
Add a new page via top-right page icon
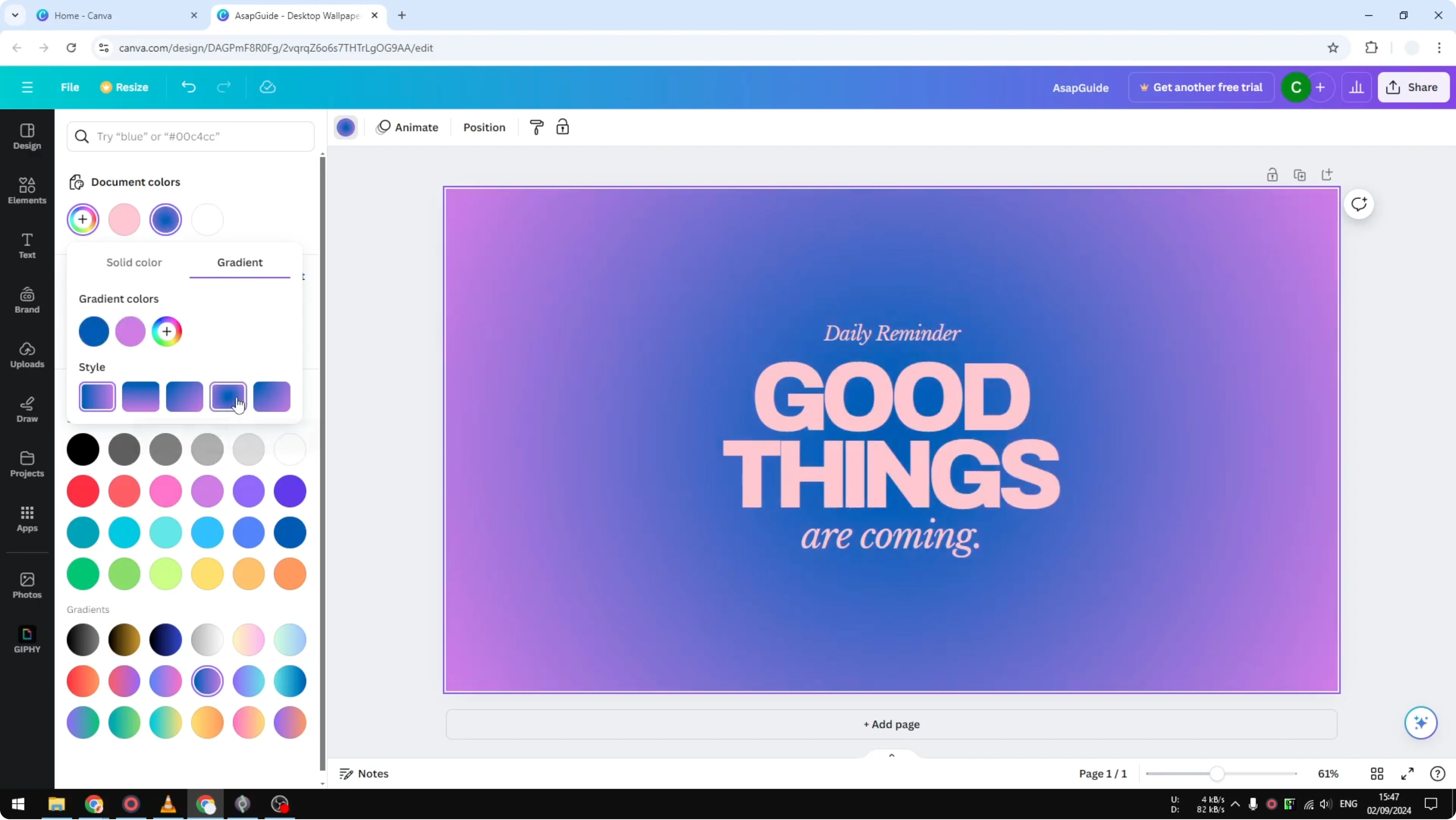click(1327, 175)
